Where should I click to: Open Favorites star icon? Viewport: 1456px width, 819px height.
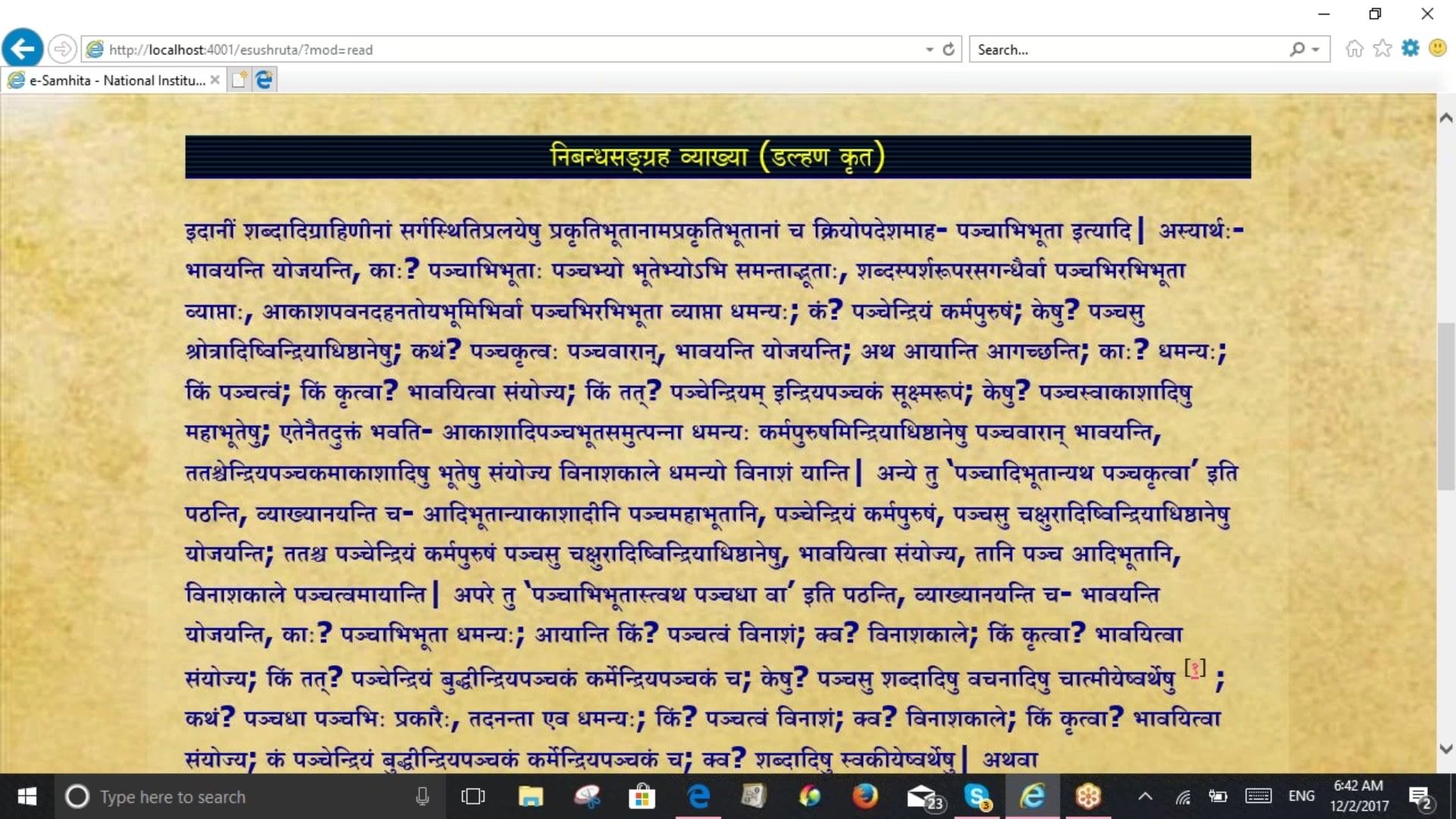(x=1382, y=49)
